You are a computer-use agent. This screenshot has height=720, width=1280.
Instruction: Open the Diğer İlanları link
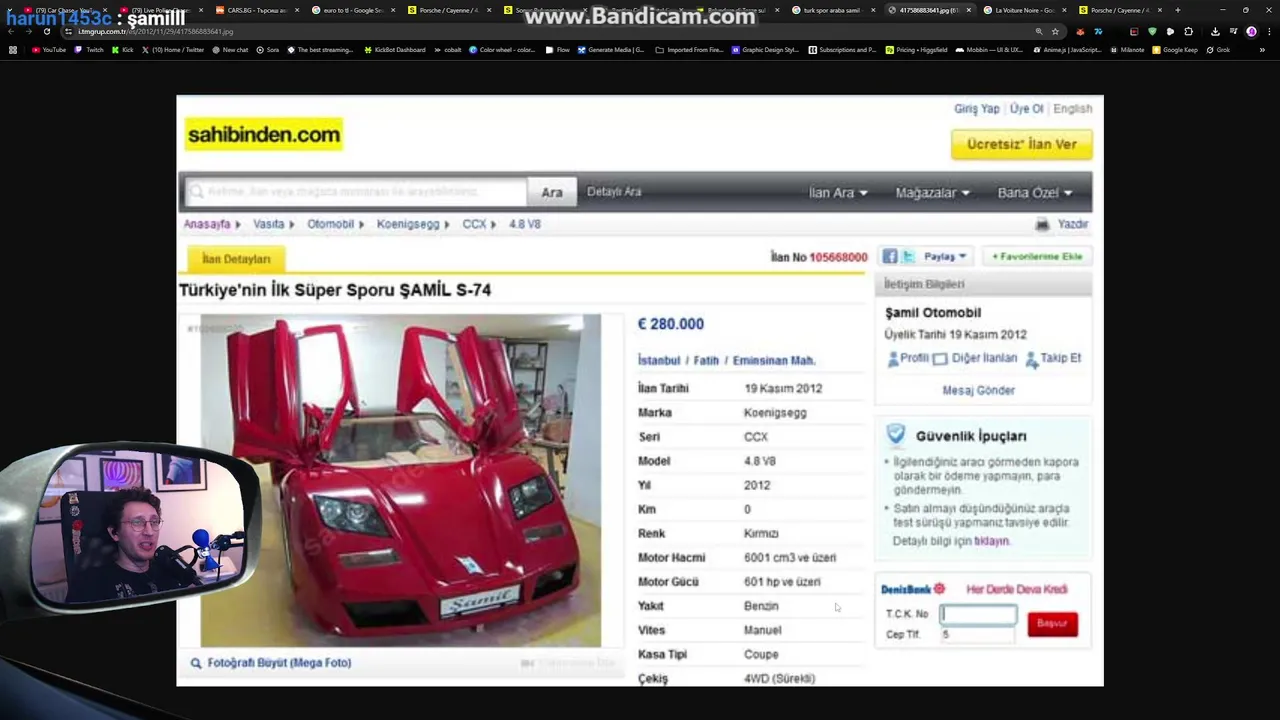coord(977,358)
